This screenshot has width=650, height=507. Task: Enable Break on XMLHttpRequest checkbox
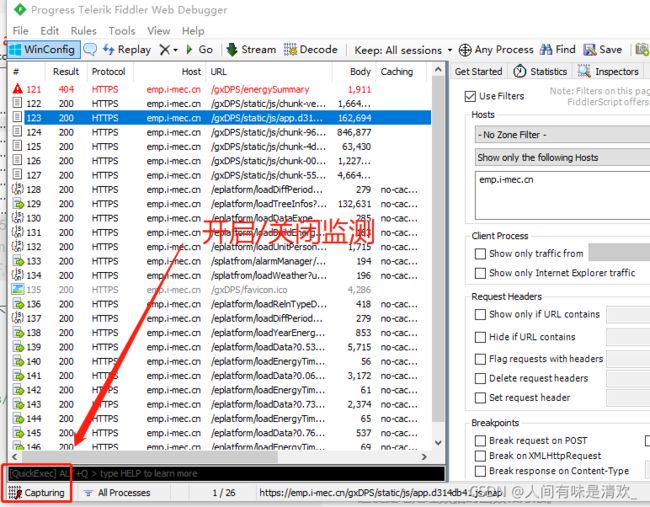click(480, 456)
